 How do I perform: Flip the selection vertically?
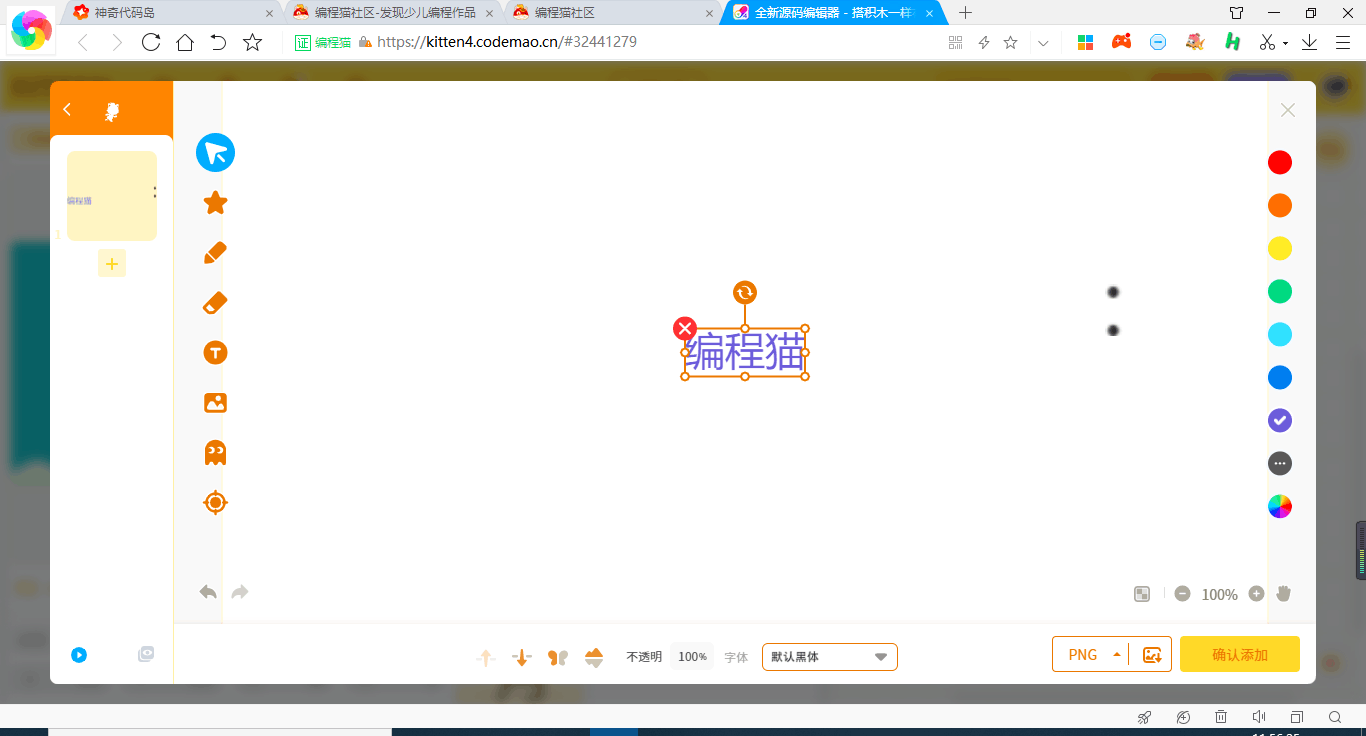pyautogui.click(x=594, y=657)
